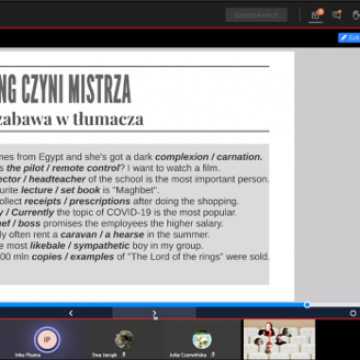Click the muted mic icon beside Ewa's name

124,355
